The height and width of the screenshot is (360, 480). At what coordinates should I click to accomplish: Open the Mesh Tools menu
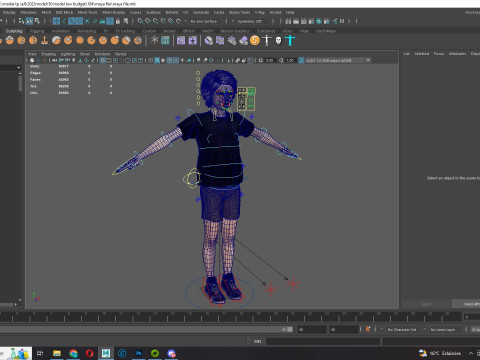click(87, 12)
